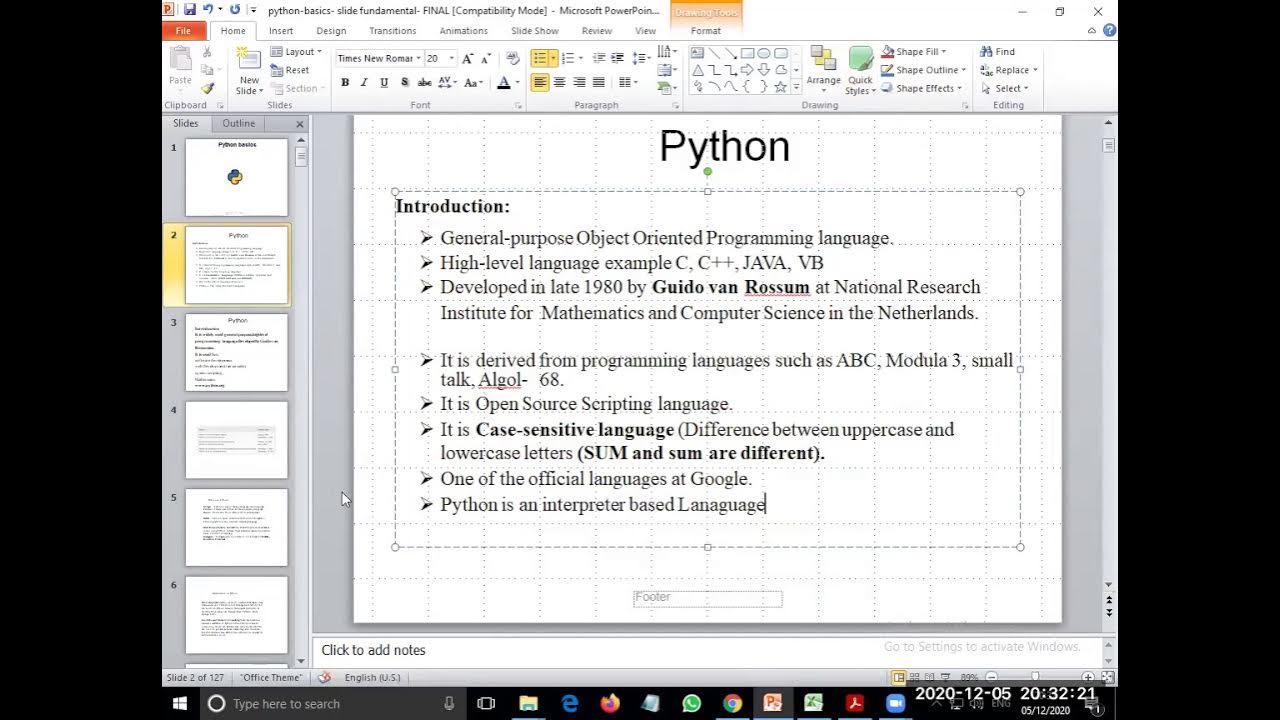Align text left
The width and height of the screenshot is (1280, 720).
tap(540, 83)
